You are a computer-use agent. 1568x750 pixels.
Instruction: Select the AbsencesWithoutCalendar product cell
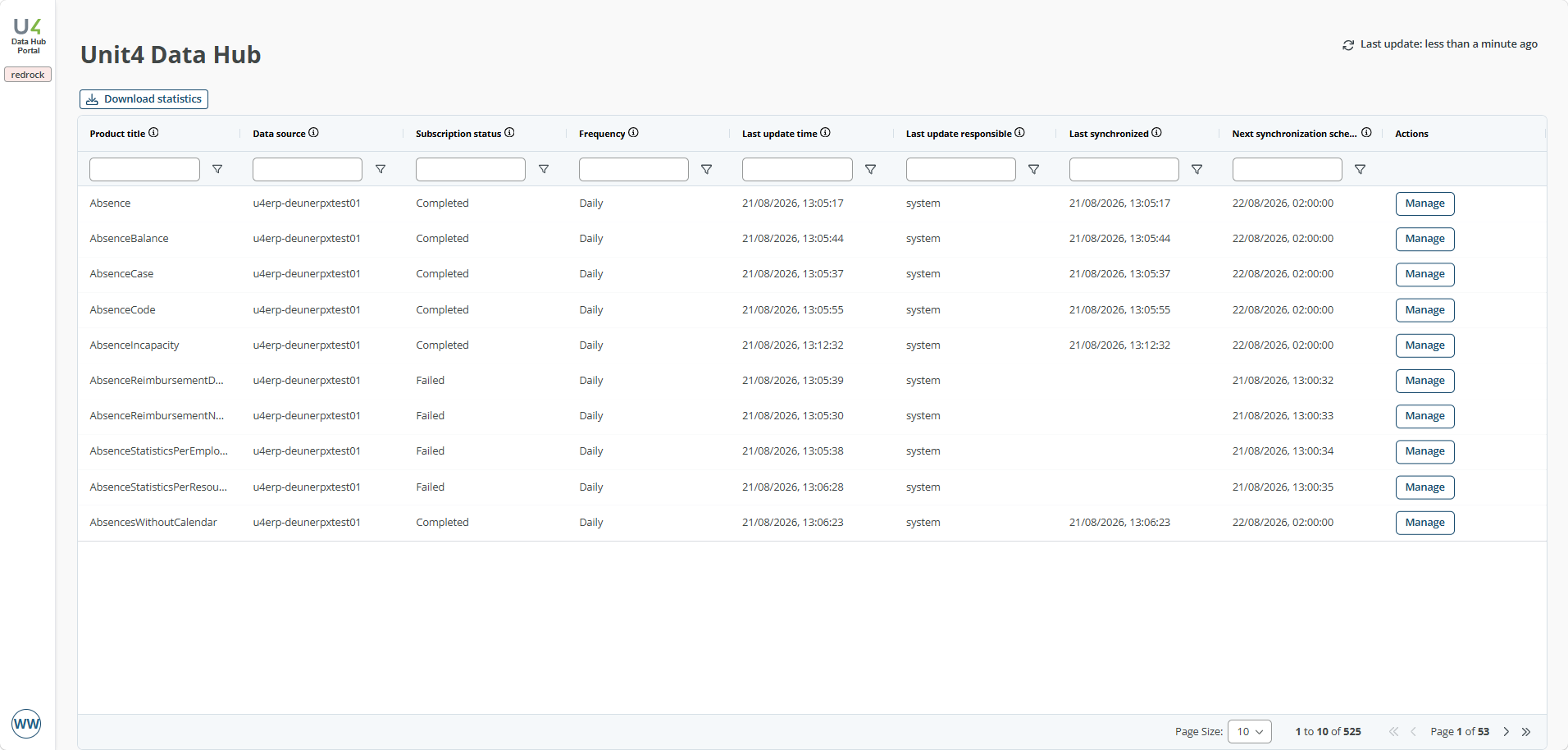(x=153, y=523)
